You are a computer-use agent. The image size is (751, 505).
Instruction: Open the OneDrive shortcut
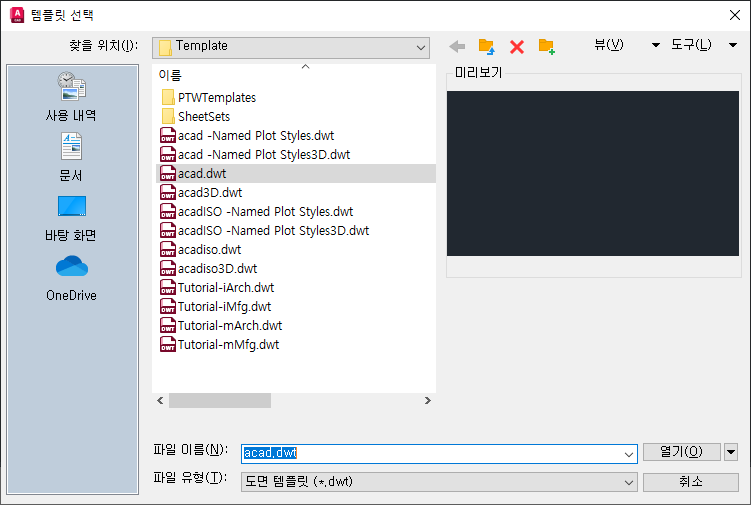pos(71,278)
